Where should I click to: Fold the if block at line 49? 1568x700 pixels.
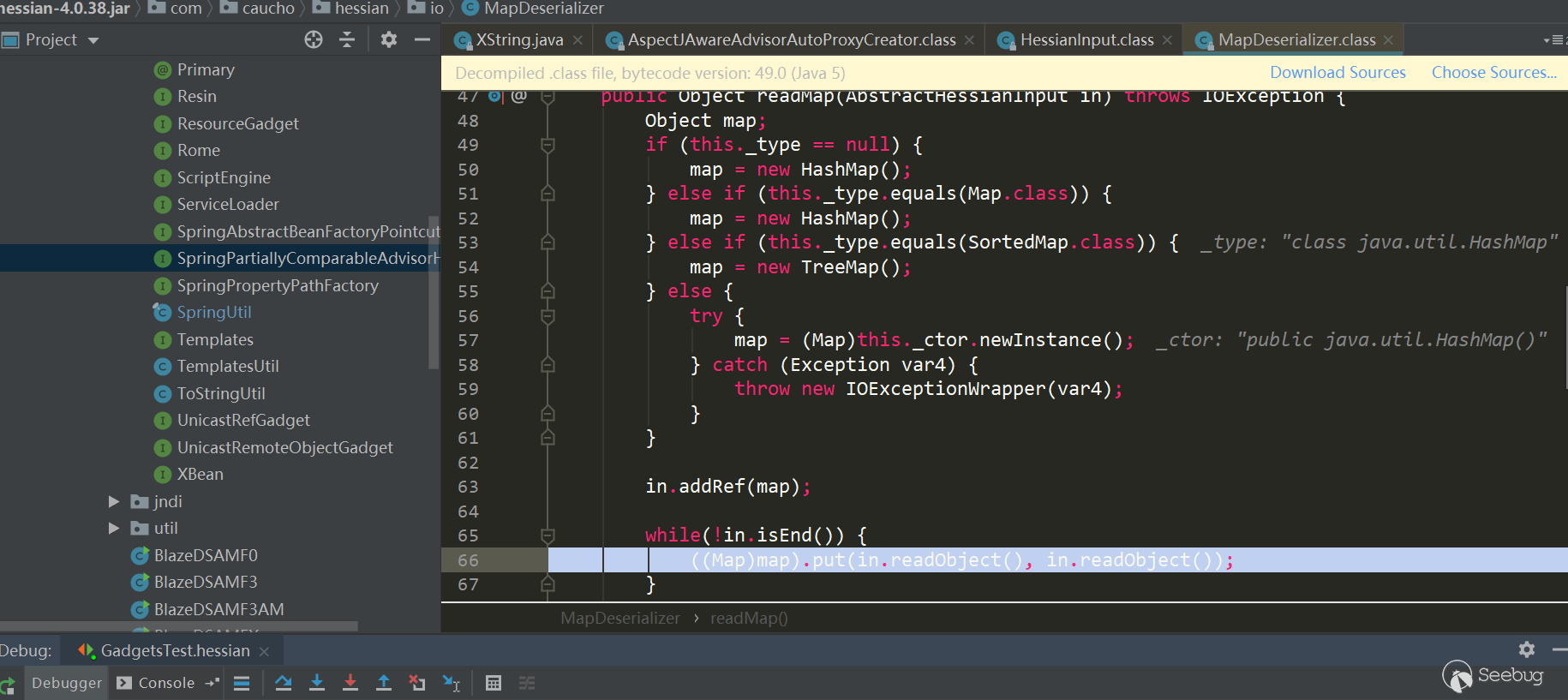(548, 146)
